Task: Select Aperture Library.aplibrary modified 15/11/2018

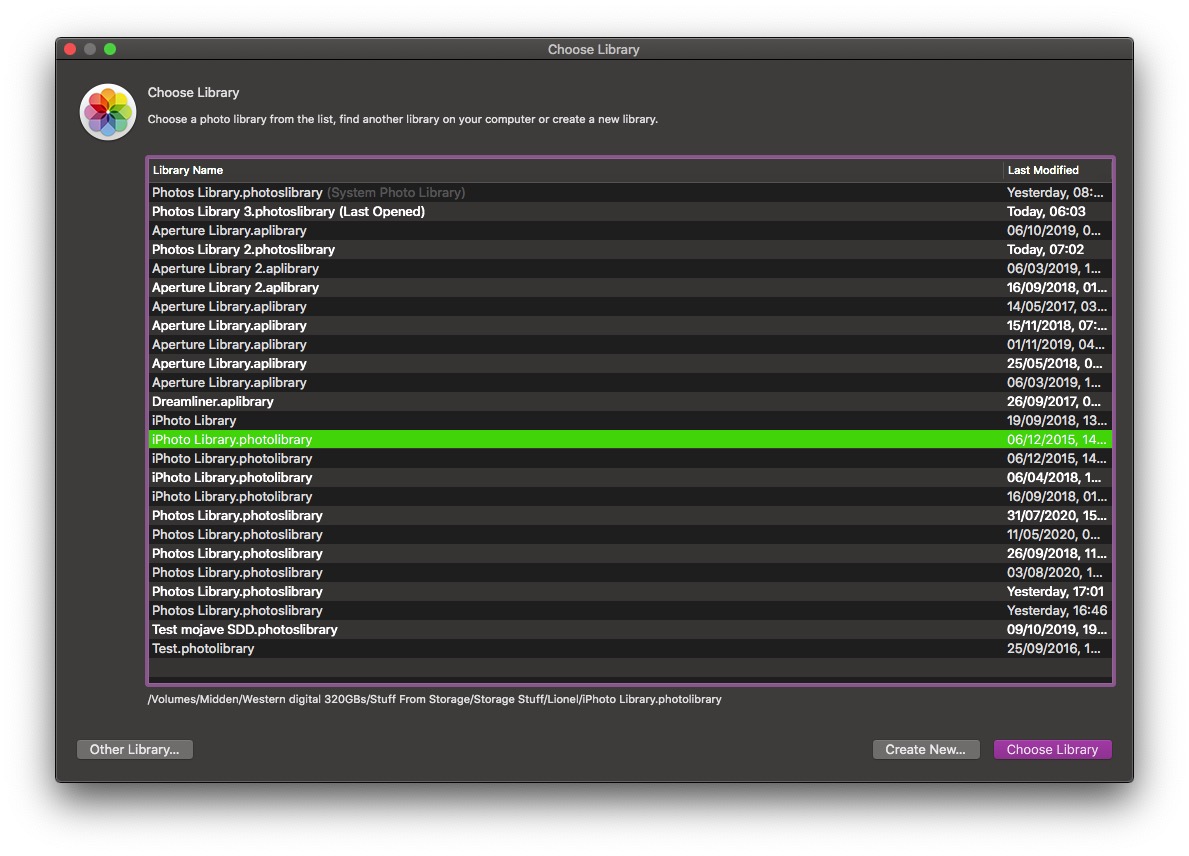Action: [630, 325]
